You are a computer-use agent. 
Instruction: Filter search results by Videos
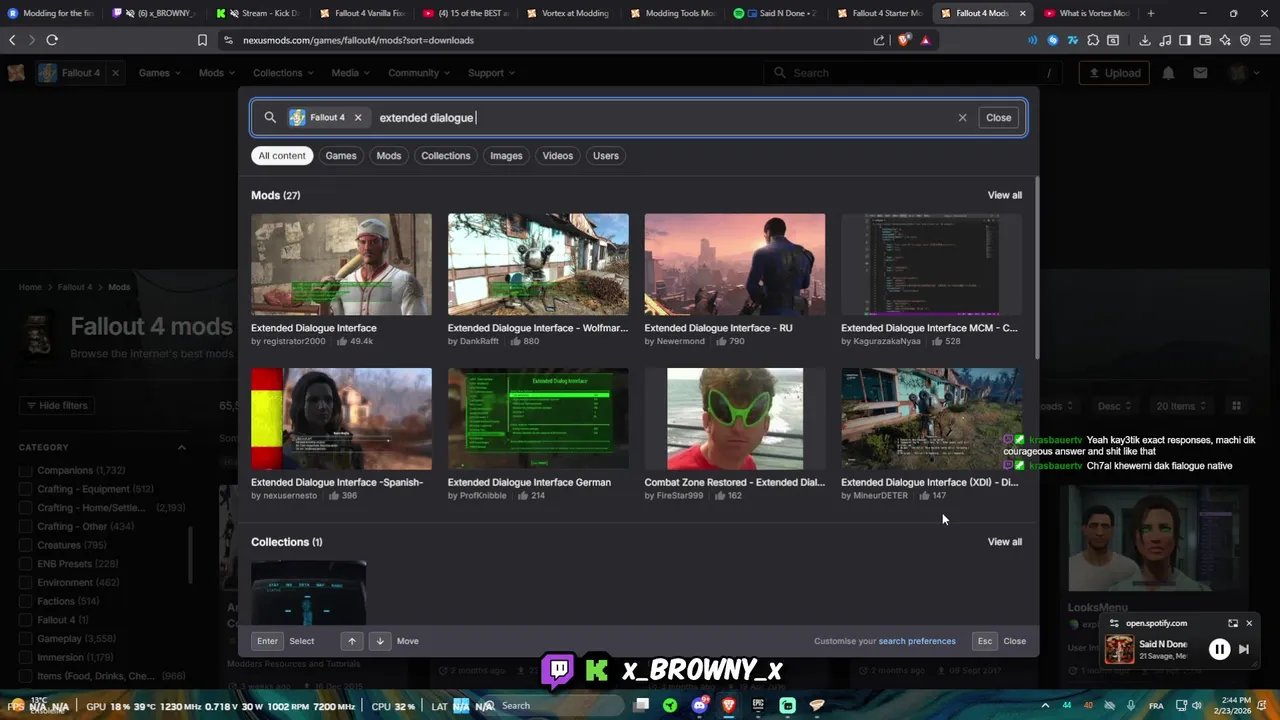coord(558,156)
